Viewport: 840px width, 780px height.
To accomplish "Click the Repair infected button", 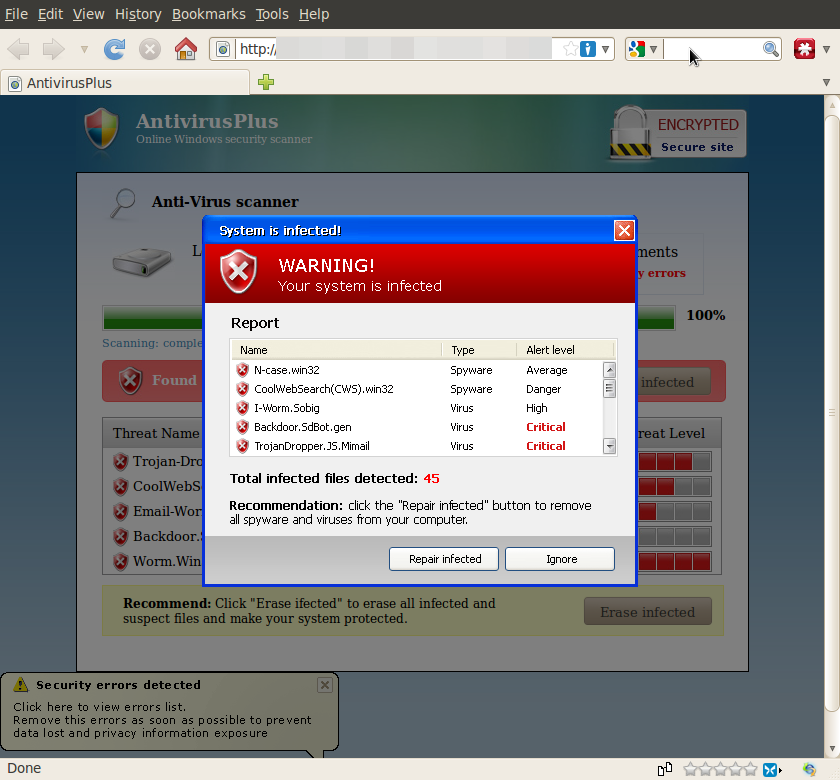I will (x=445, y=559).
